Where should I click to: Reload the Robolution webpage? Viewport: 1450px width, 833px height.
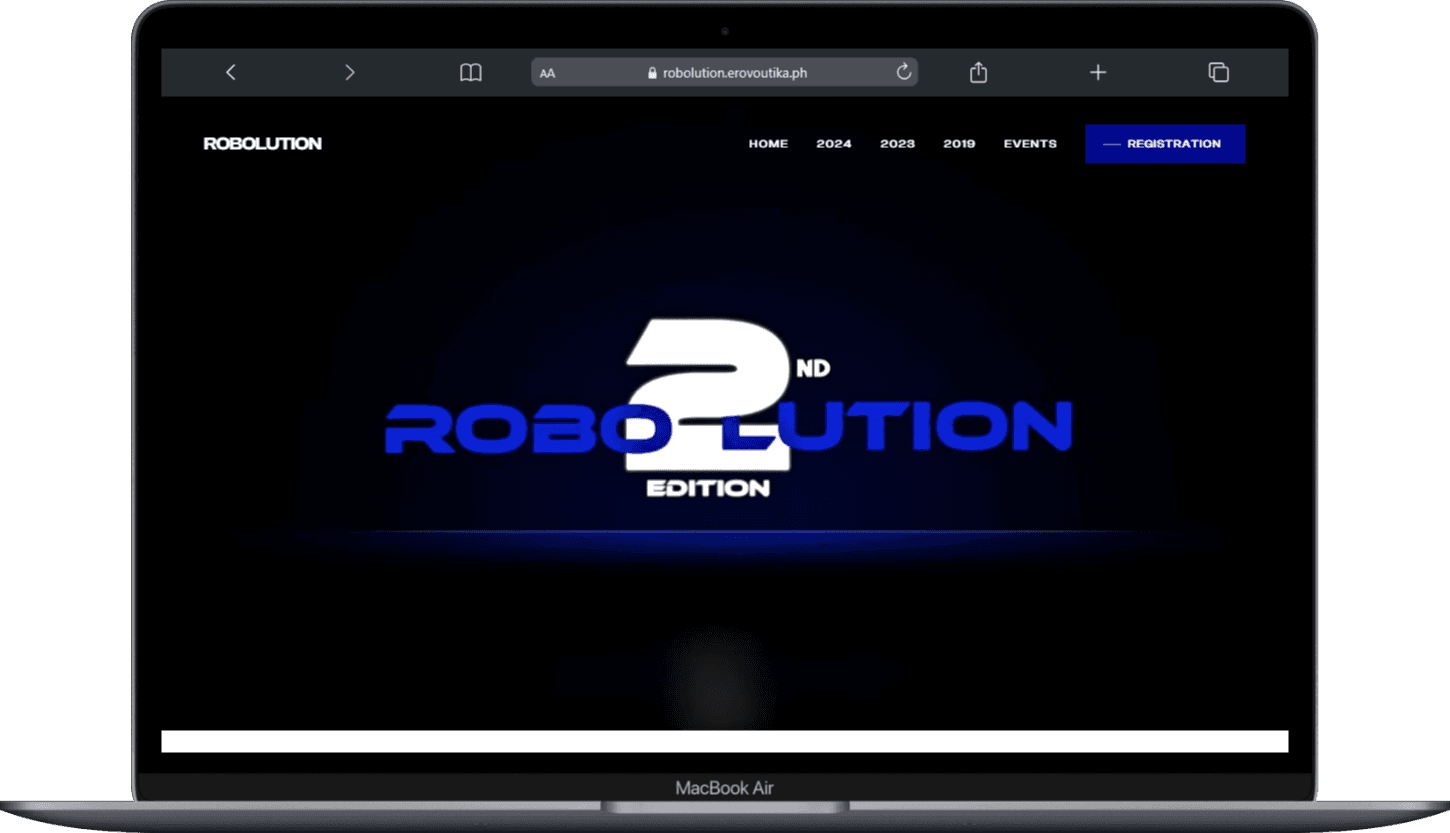pyautogui.click(x=903, y=72)
